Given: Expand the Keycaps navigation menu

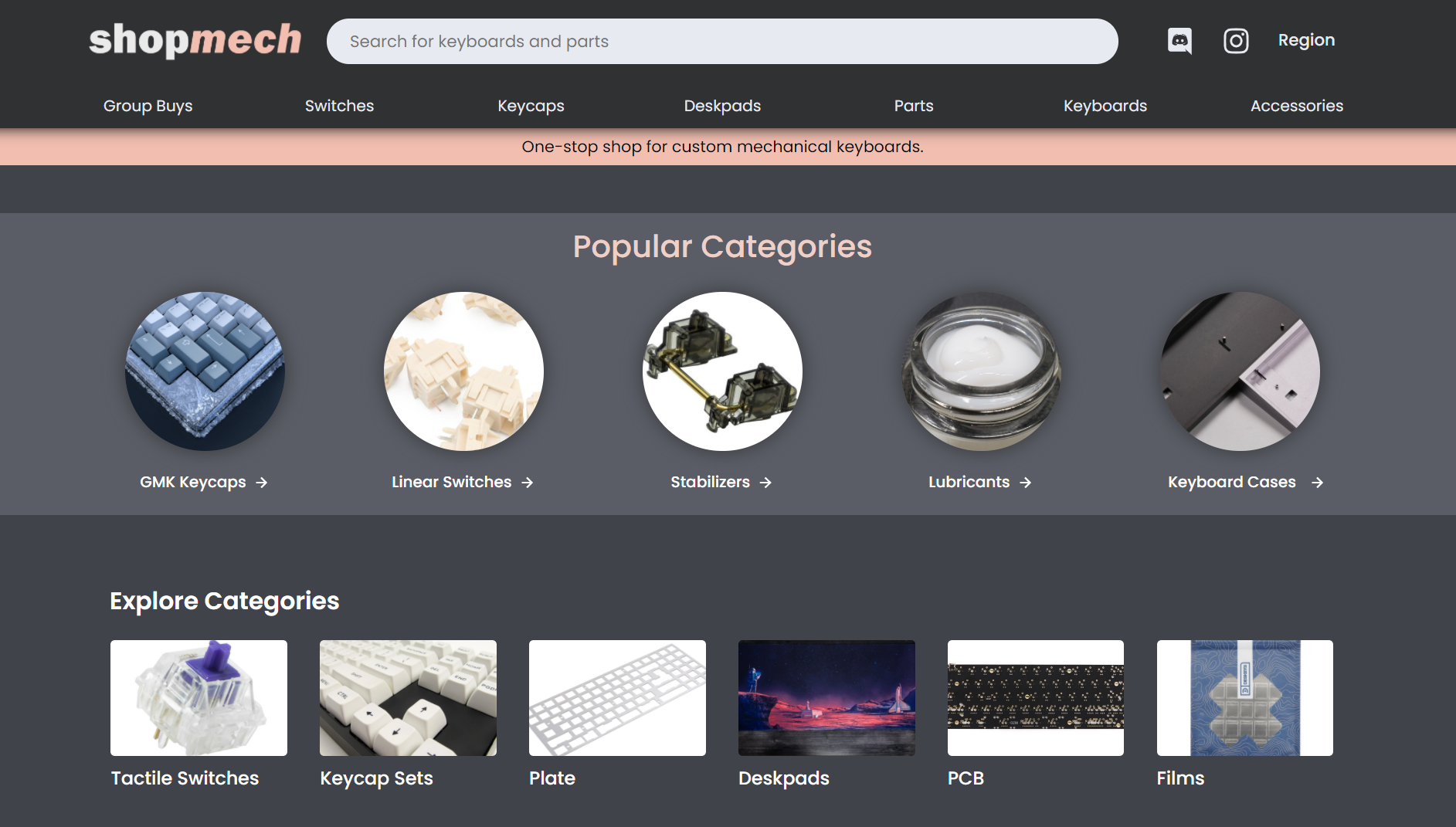Looking at the screenshot, I should point(531,106).
